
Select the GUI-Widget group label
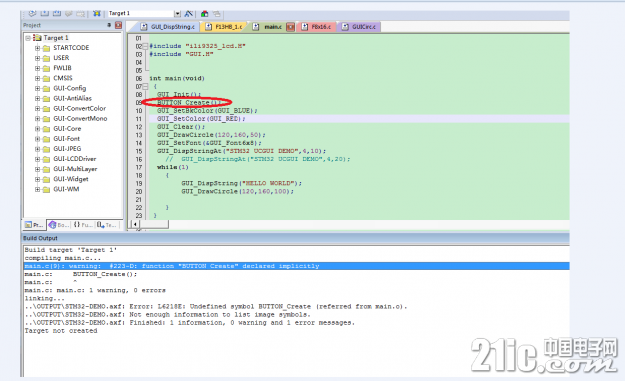pyautogui.click(x=71, y=179)
